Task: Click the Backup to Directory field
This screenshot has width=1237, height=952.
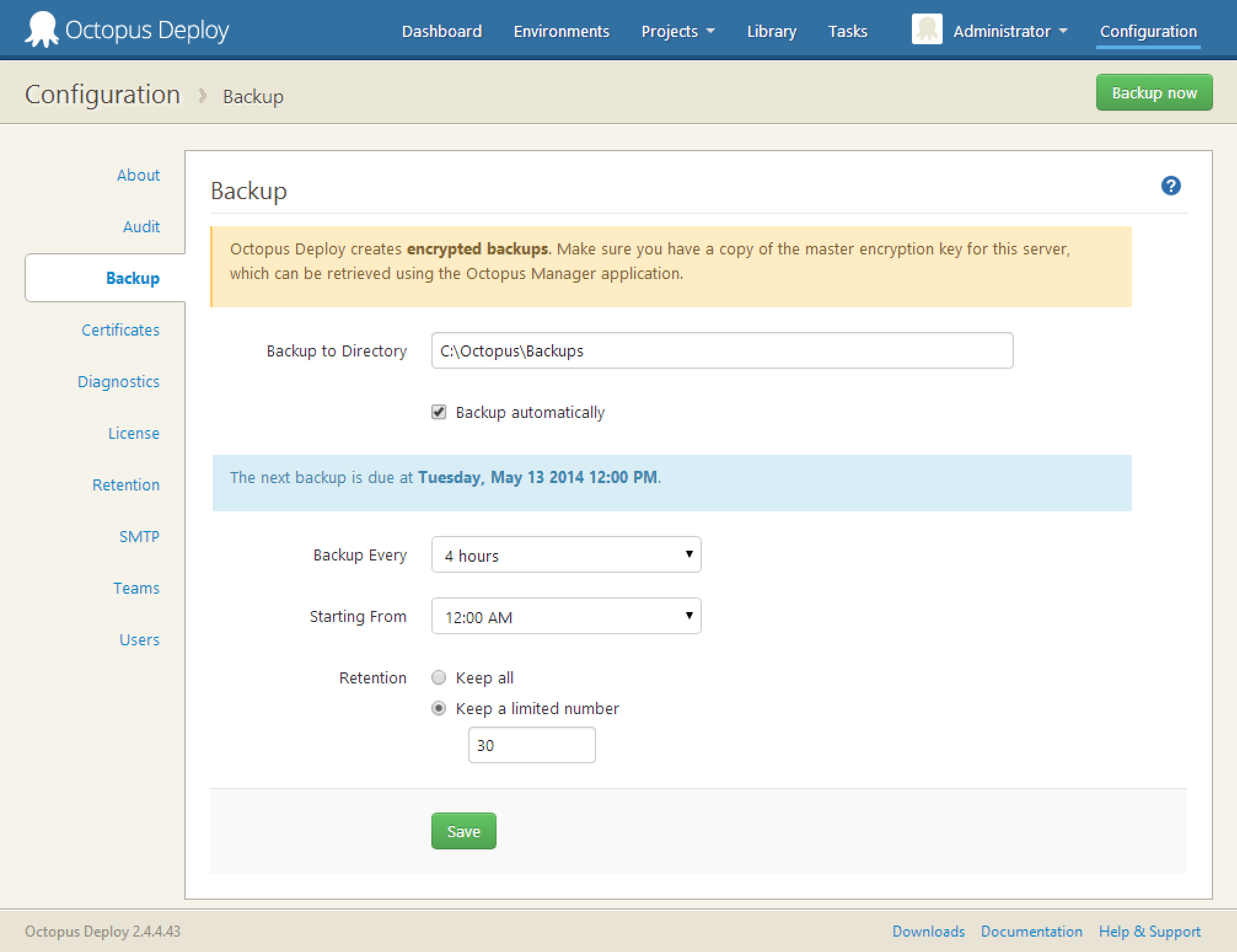Action: coord(721,351)
